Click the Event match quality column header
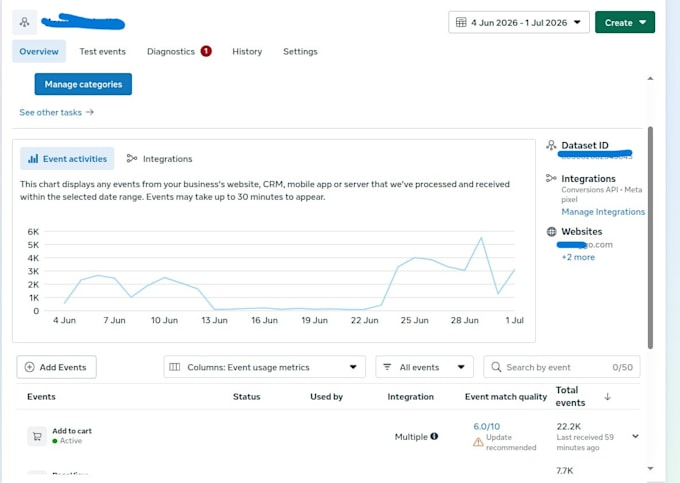The width and height of the screenshot is (680, 483). pyautogui.click(x=506, y=397)
